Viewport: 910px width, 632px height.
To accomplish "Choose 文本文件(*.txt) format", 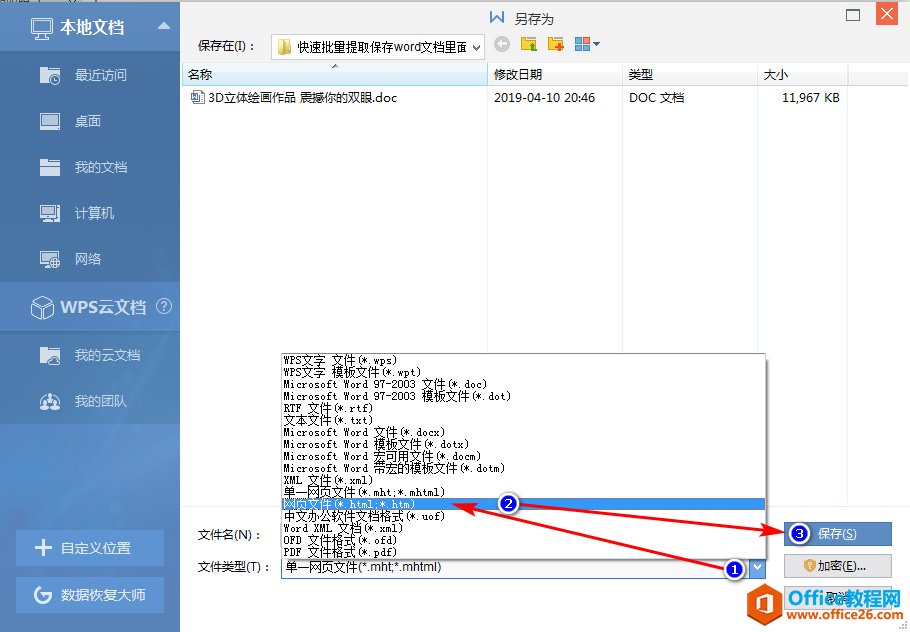I will tap(523, 420).
